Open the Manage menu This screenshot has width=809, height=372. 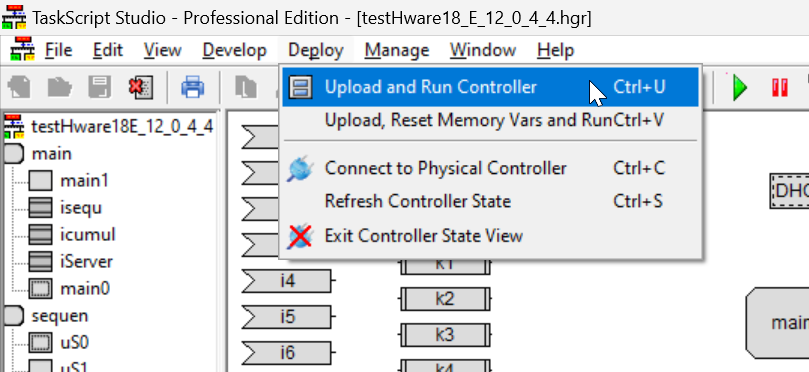tap(397, 50)
